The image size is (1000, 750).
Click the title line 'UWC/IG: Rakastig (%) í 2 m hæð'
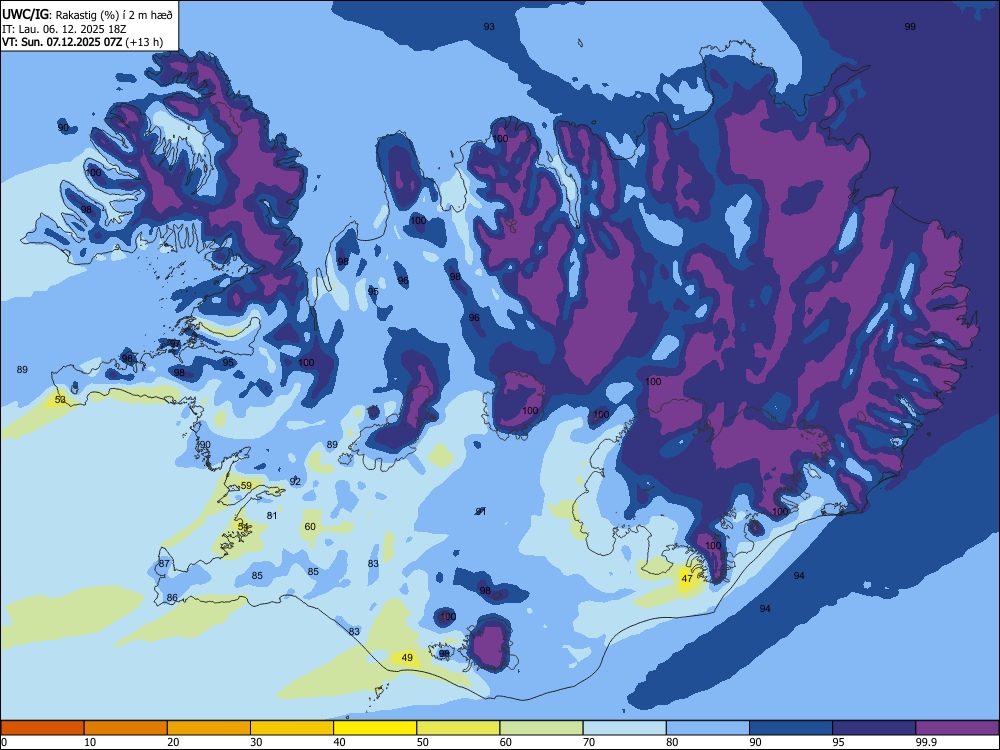(87, 15)
